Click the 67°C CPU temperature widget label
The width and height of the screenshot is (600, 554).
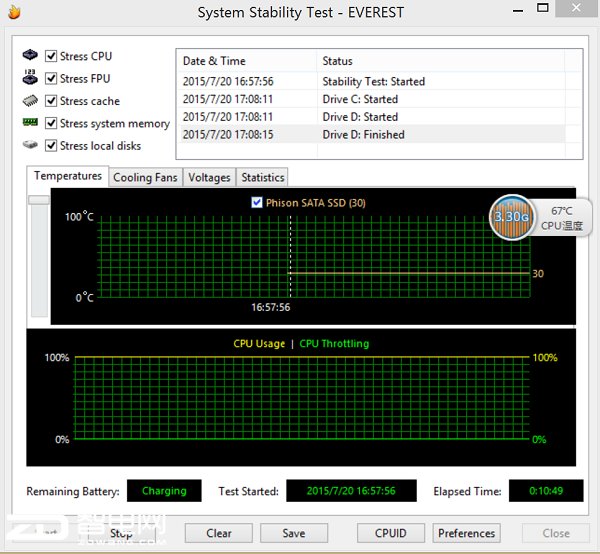(x=562, y=218)
